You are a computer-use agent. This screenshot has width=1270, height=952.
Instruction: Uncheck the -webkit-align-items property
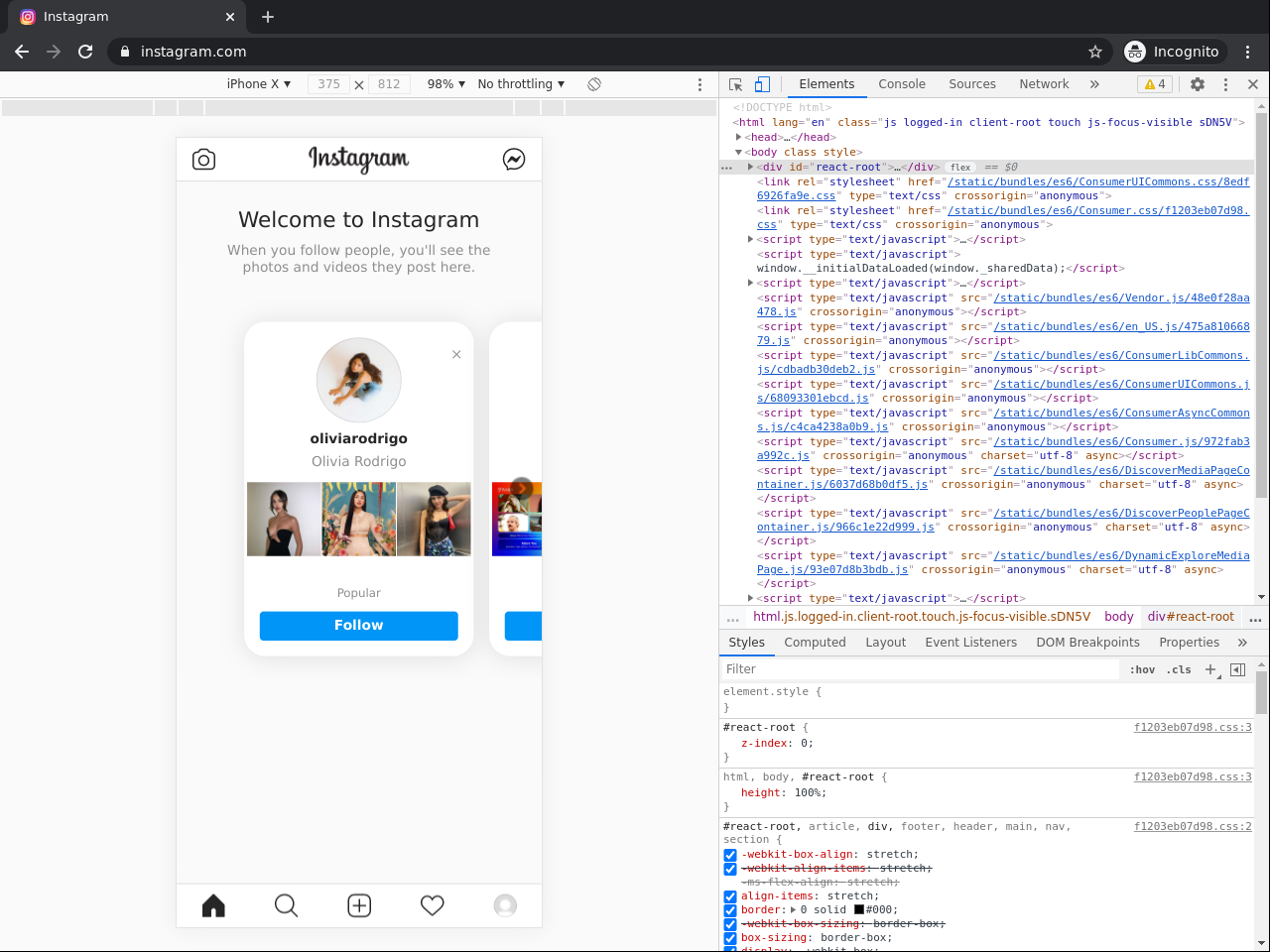point(730,869)
